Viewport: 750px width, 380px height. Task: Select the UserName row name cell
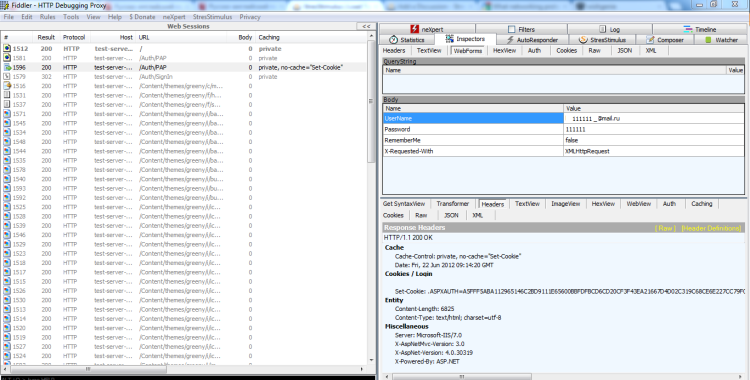[474, 118]
